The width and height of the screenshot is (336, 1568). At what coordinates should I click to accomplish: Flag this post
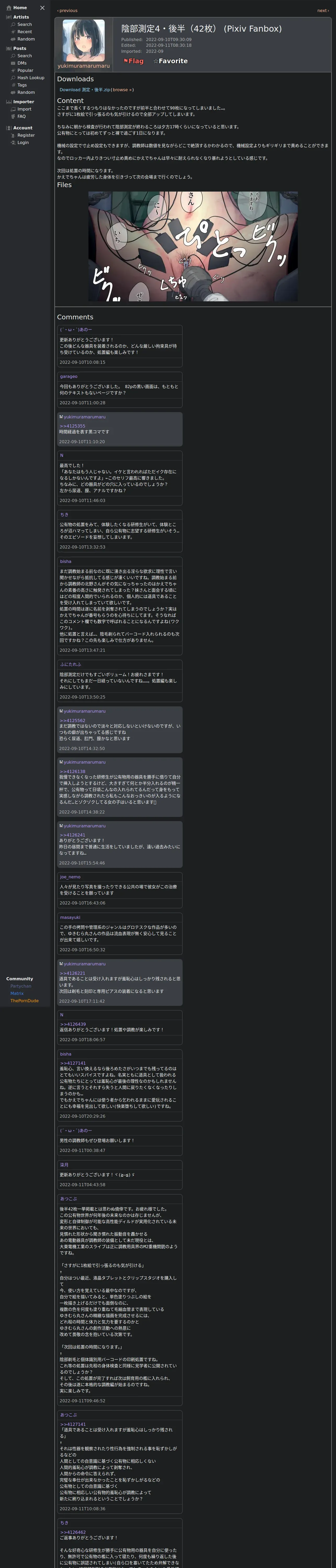133,61
